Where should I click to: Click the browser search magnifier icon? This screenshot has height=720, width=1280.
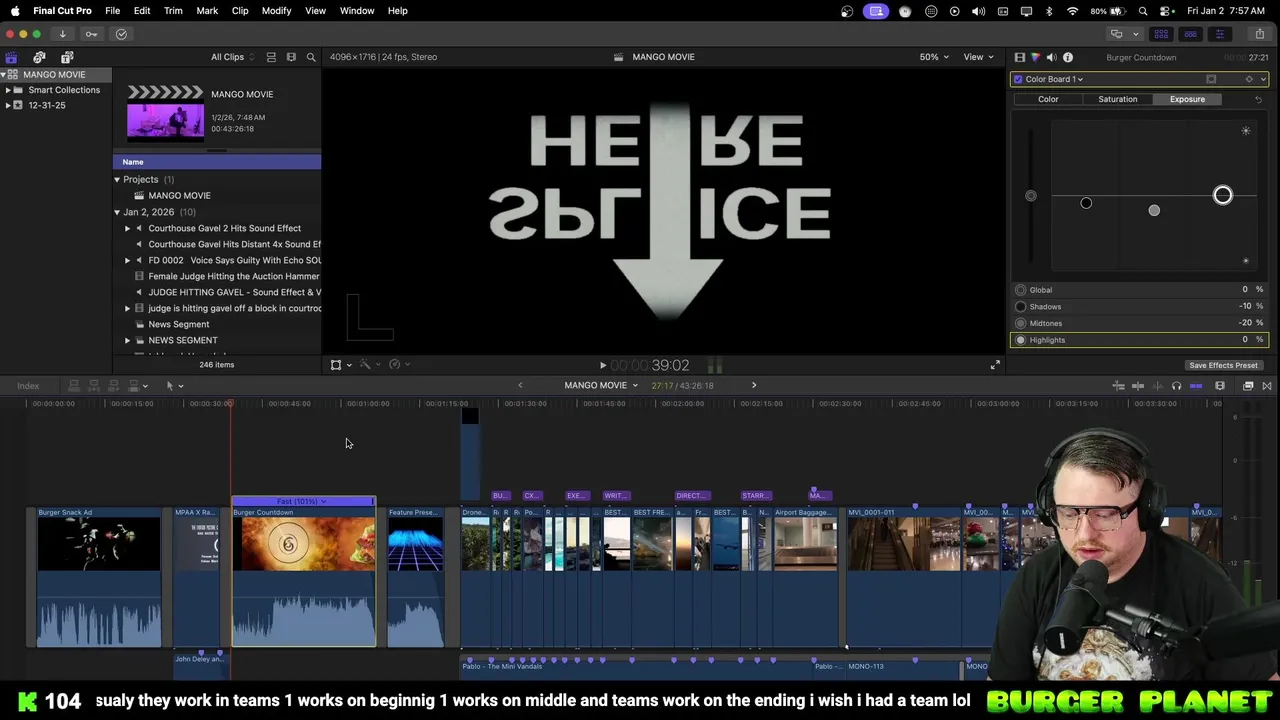(311, 57)
